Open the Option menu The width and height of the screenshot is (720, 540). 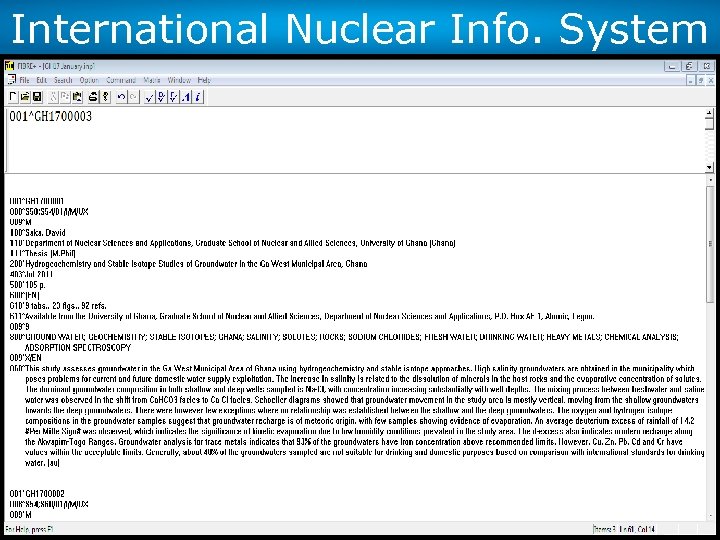(x=89, y=80)
